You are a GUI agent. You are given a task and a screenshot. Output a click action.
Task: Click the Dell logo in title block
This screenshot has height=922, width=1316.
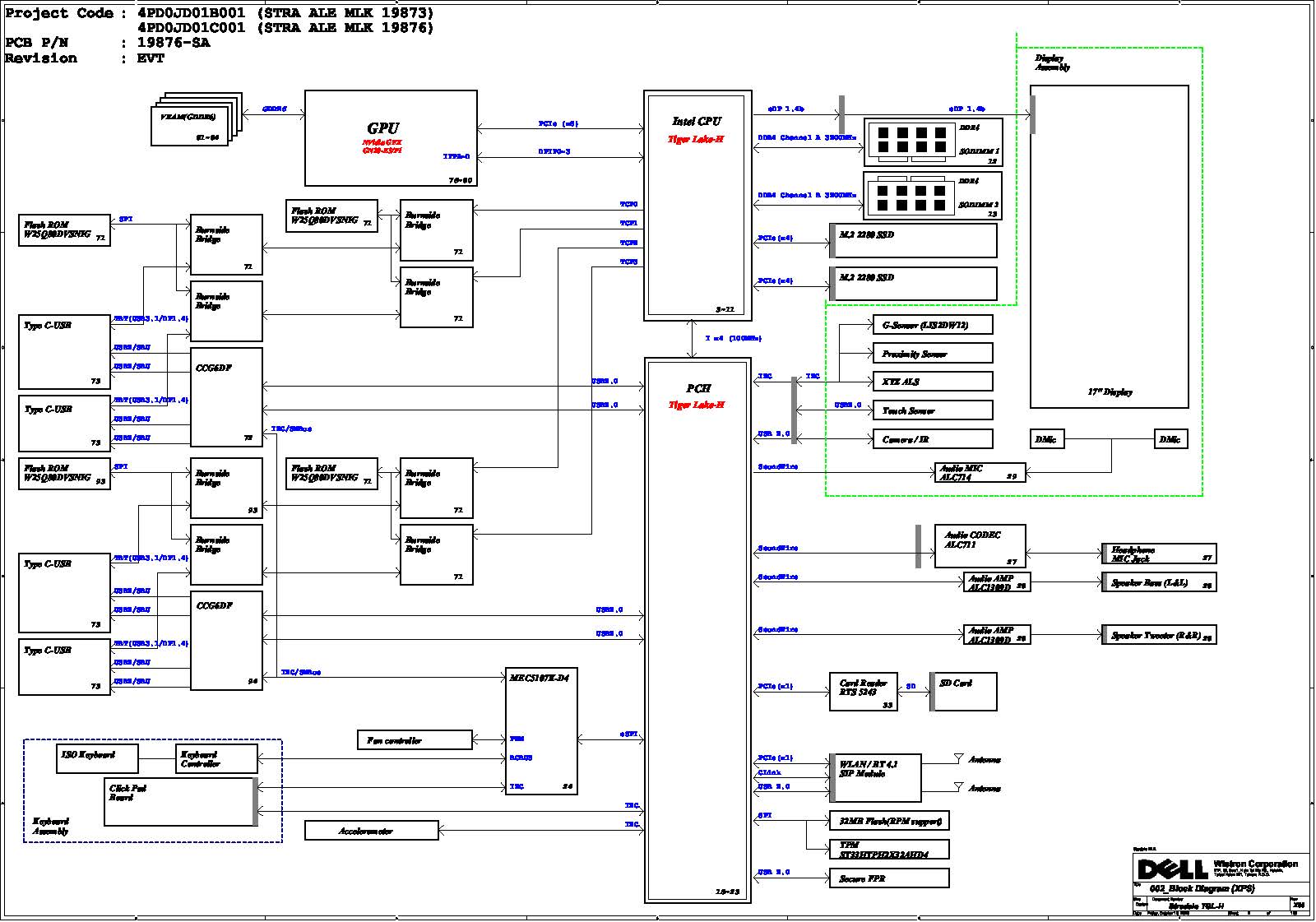pos(1171,869)
